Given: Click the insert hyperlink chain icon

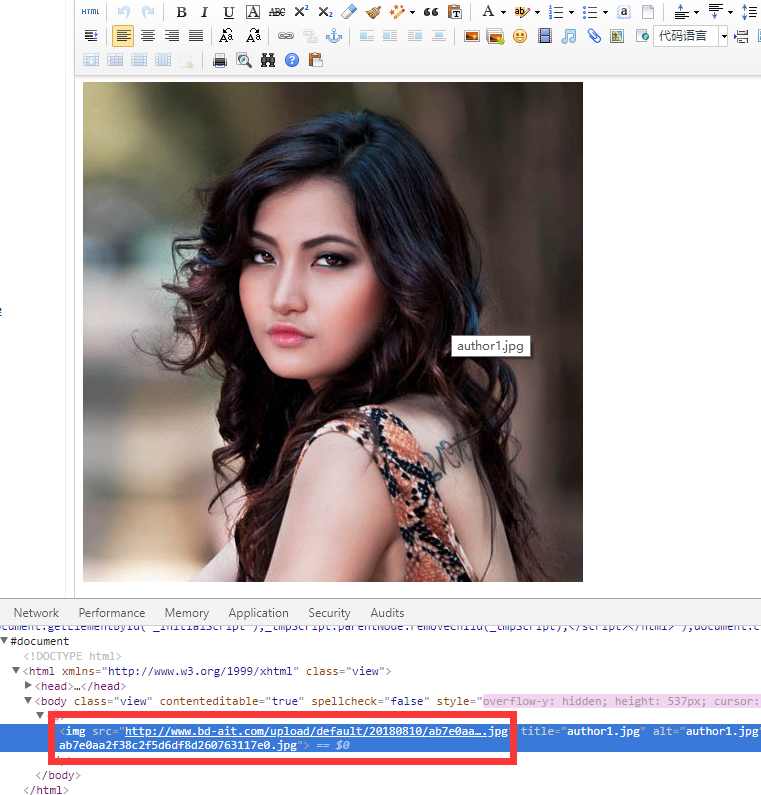Looking at the screenshot, I should coord(286,35).
